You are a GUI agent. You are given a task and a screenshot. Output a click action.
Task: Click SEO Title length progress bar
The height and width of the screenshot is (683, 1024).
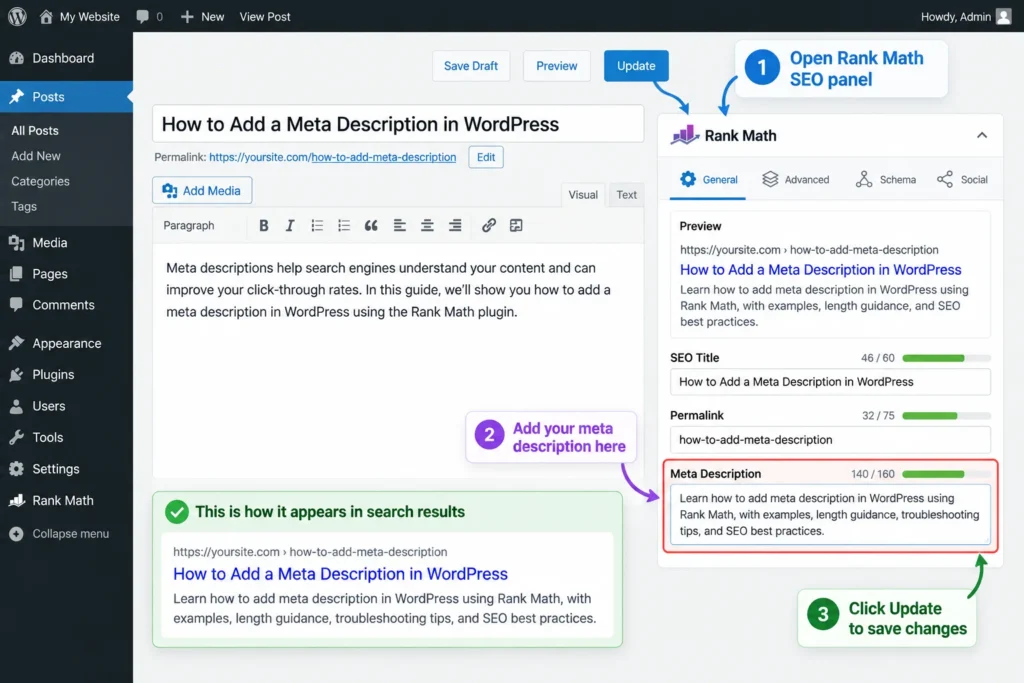(x=946, y=358)
